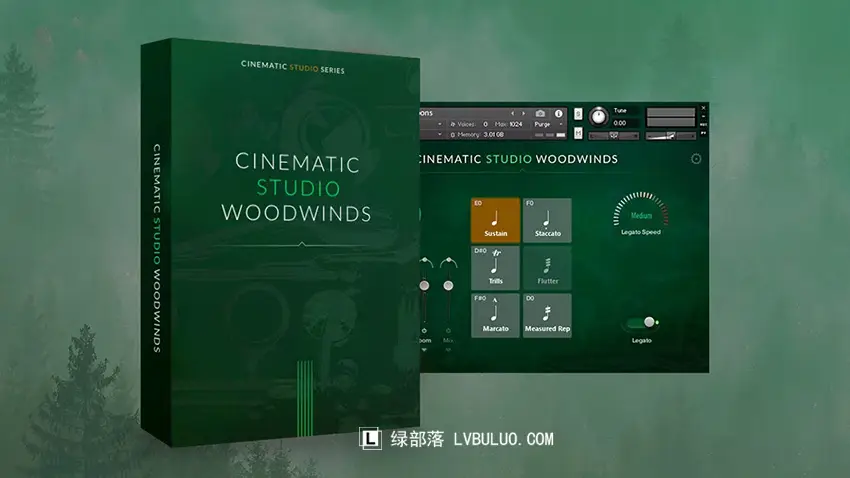The image size is (850, 478).
Task: Click the minimize instrument header button
Action: 704,117
